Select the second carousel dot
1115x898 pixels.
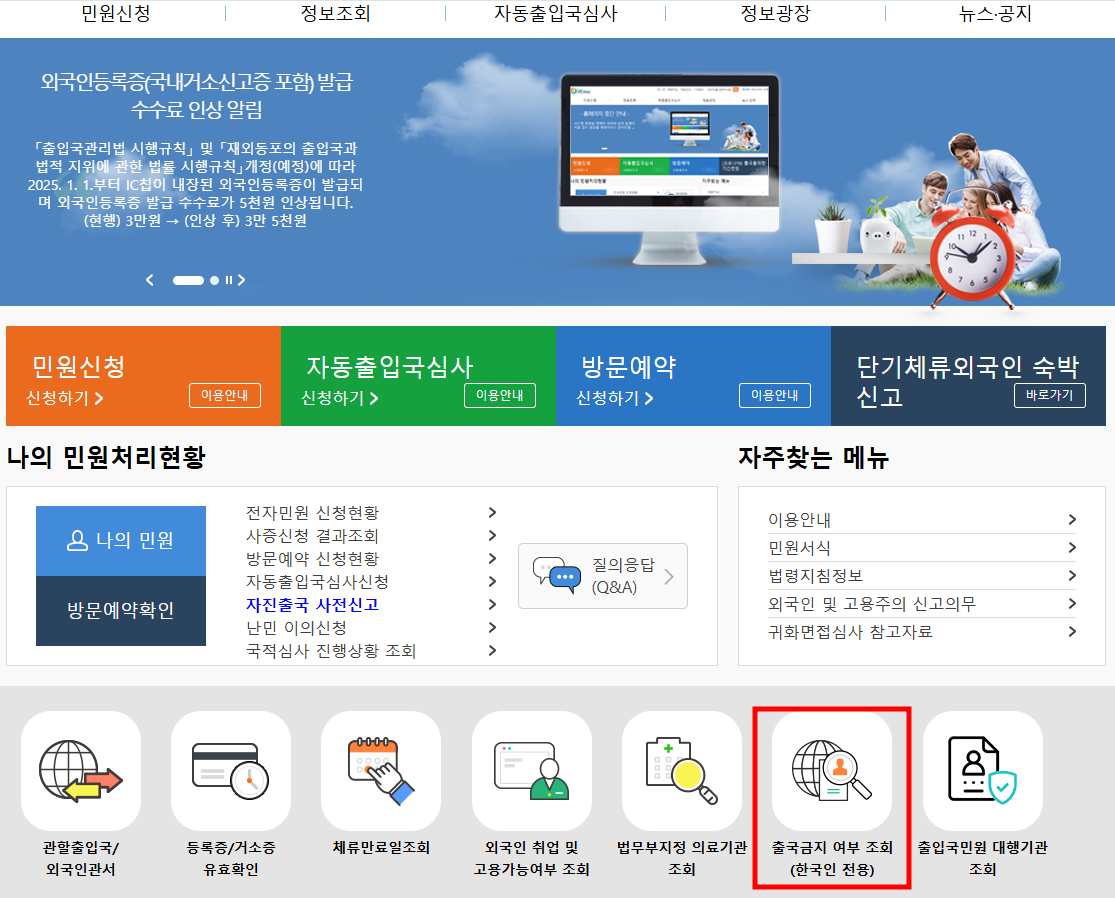pyautogui.click(x=213, y=281)
